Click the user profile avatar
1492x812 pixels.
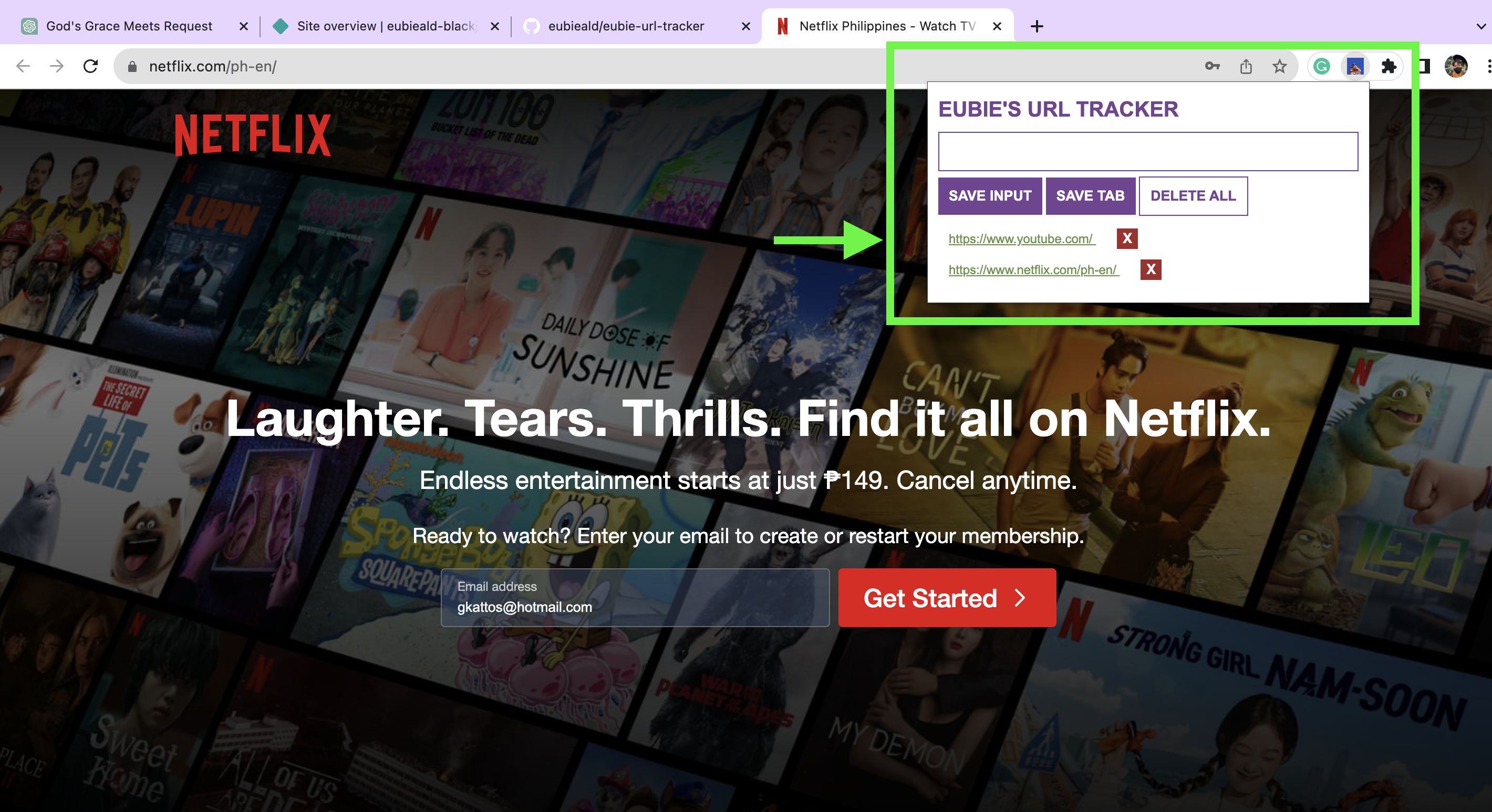[1456, 66]
